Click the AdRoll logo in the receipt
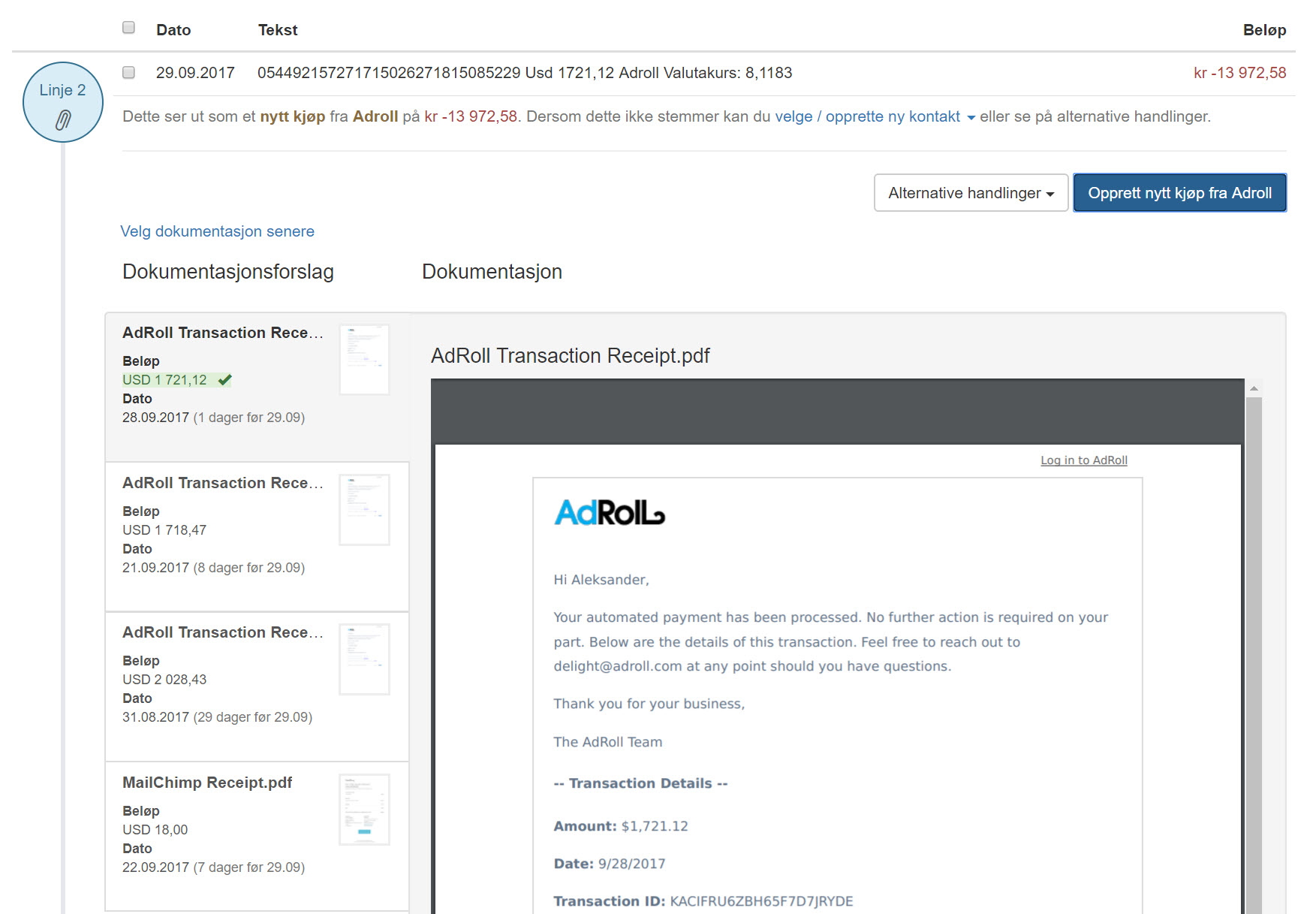 pos(610,513)
